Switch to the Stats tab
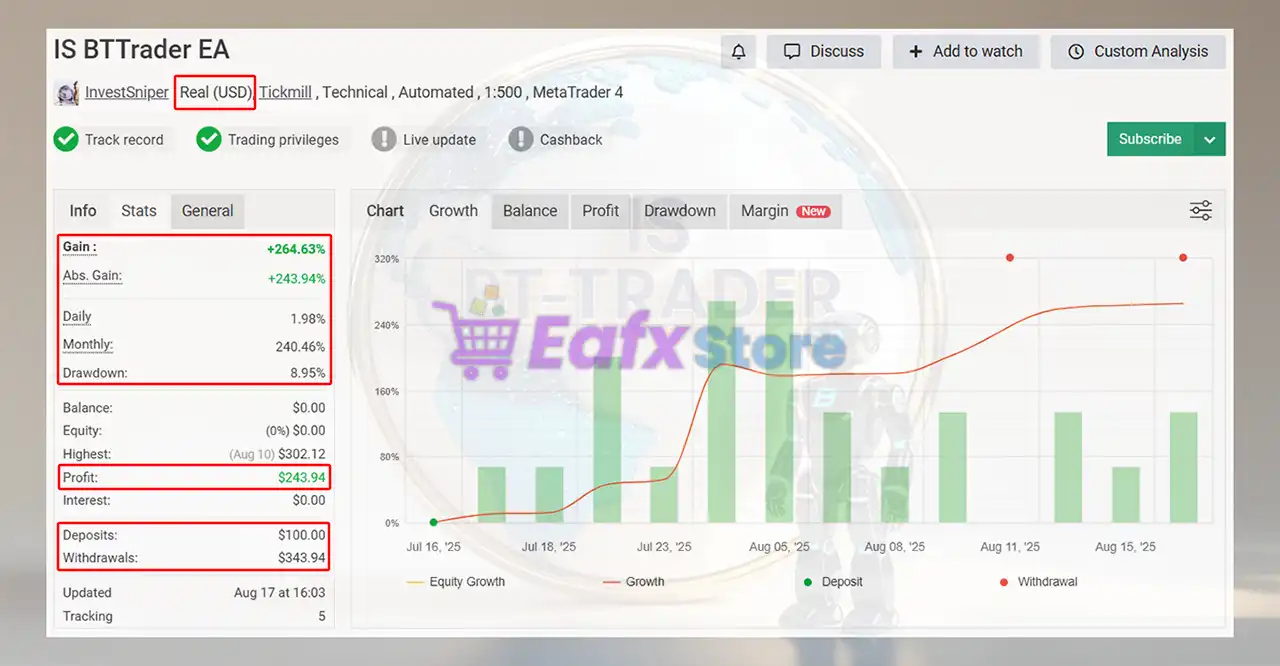Image resolution: width=1280 pixels, height=666 pixels. coord(139,211)
